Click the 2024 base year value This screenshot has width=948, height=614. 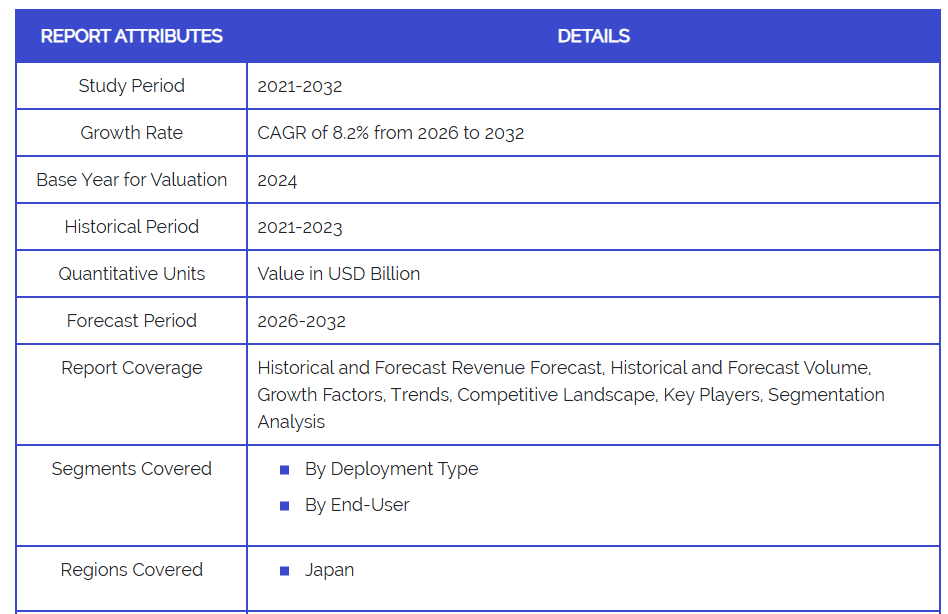277,181
